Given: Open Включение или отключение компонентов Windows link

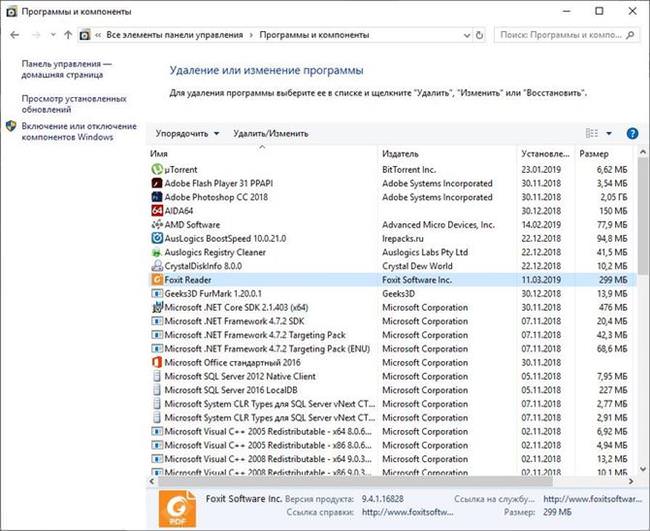Looking at the screenshot, I should point(79,131).
